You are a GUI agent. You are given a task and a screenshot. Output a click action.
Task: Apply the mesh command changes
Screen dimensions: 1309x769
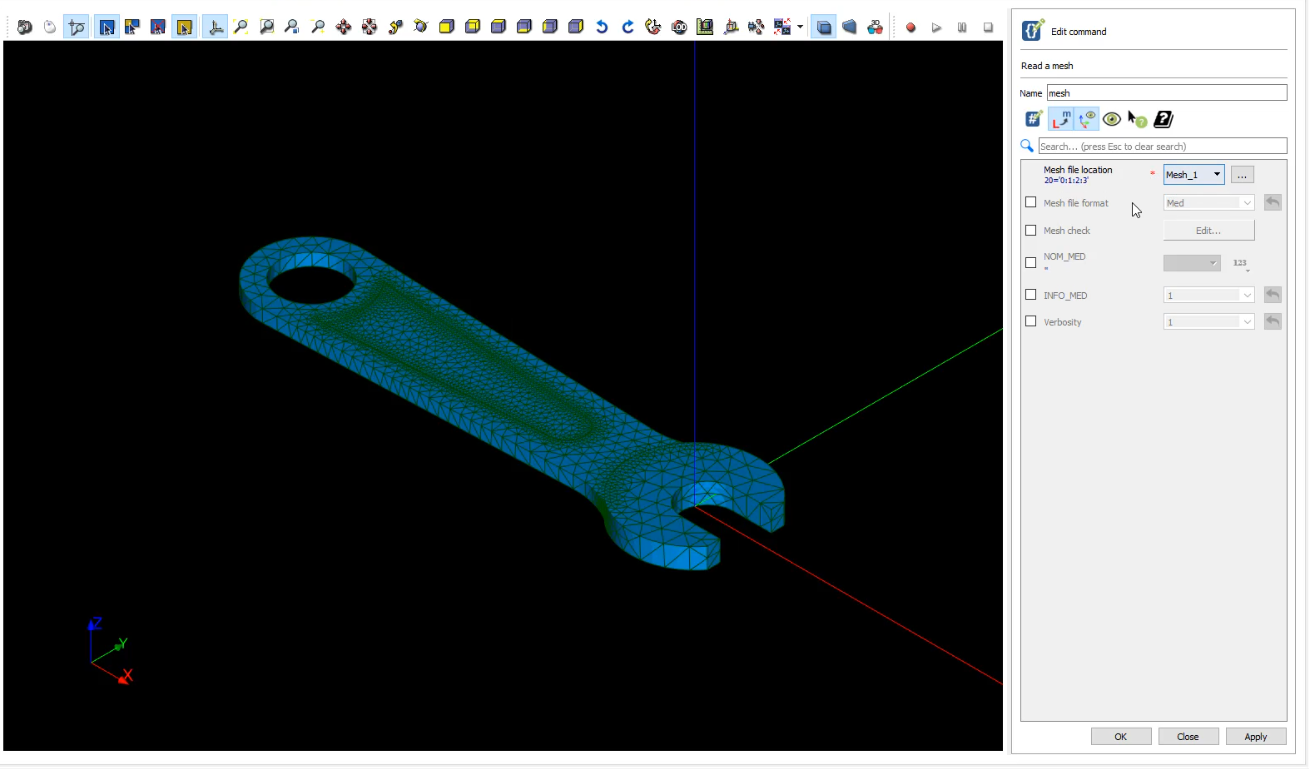click(x=1256, y=737)
